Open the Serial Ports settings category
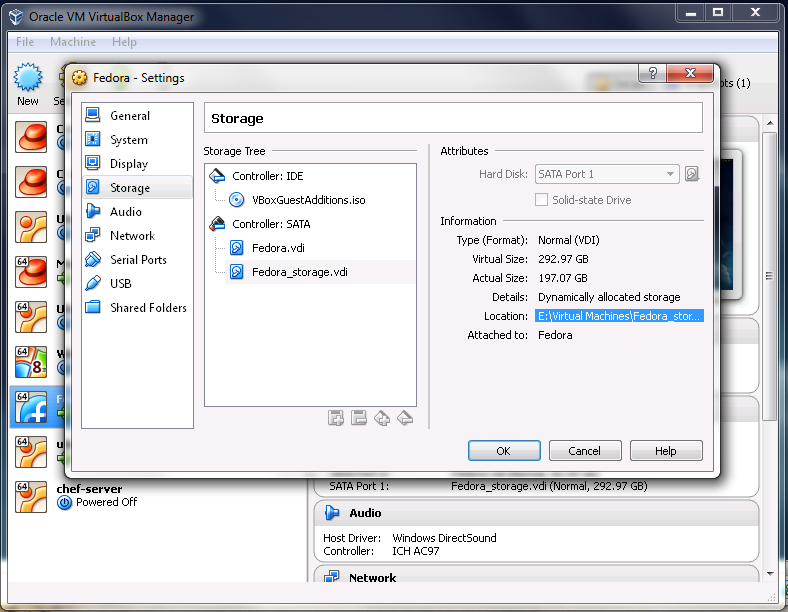The image size is (788, 612). (x=137, y=260)
